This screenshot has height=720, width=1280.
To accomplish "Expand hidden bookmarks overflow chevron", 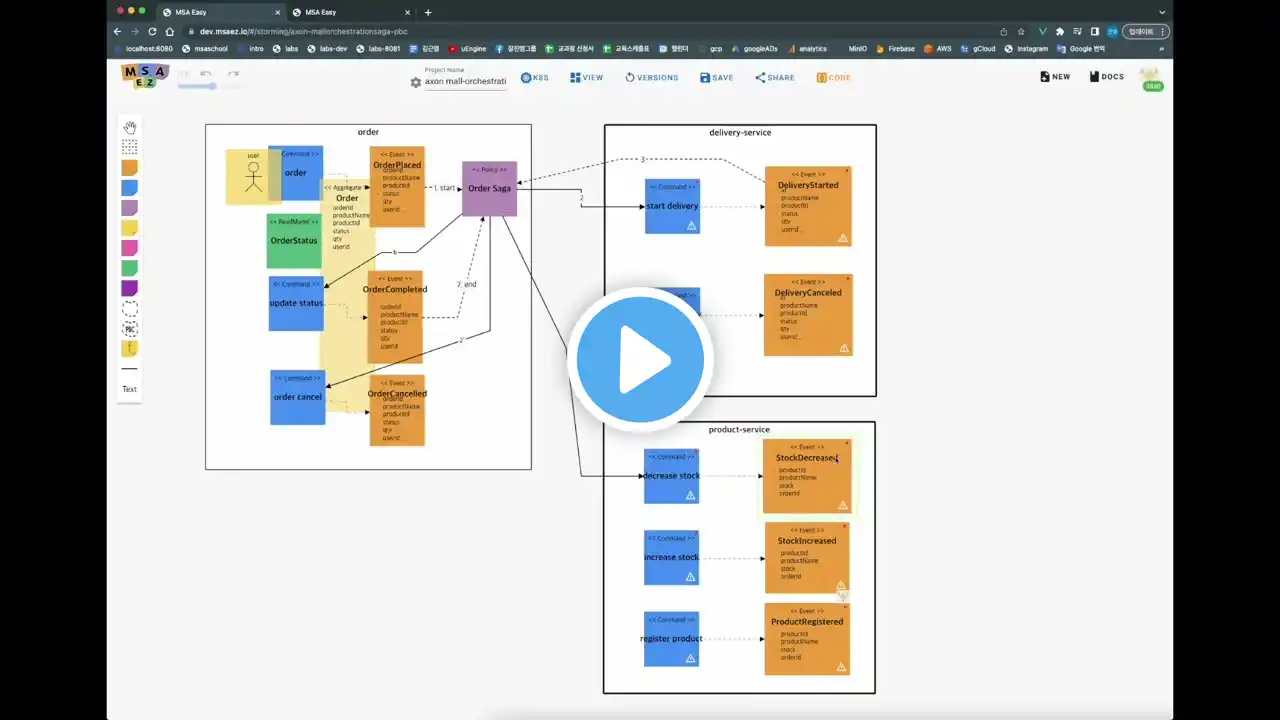I will pyautogui.click(x=1161, y=48).
